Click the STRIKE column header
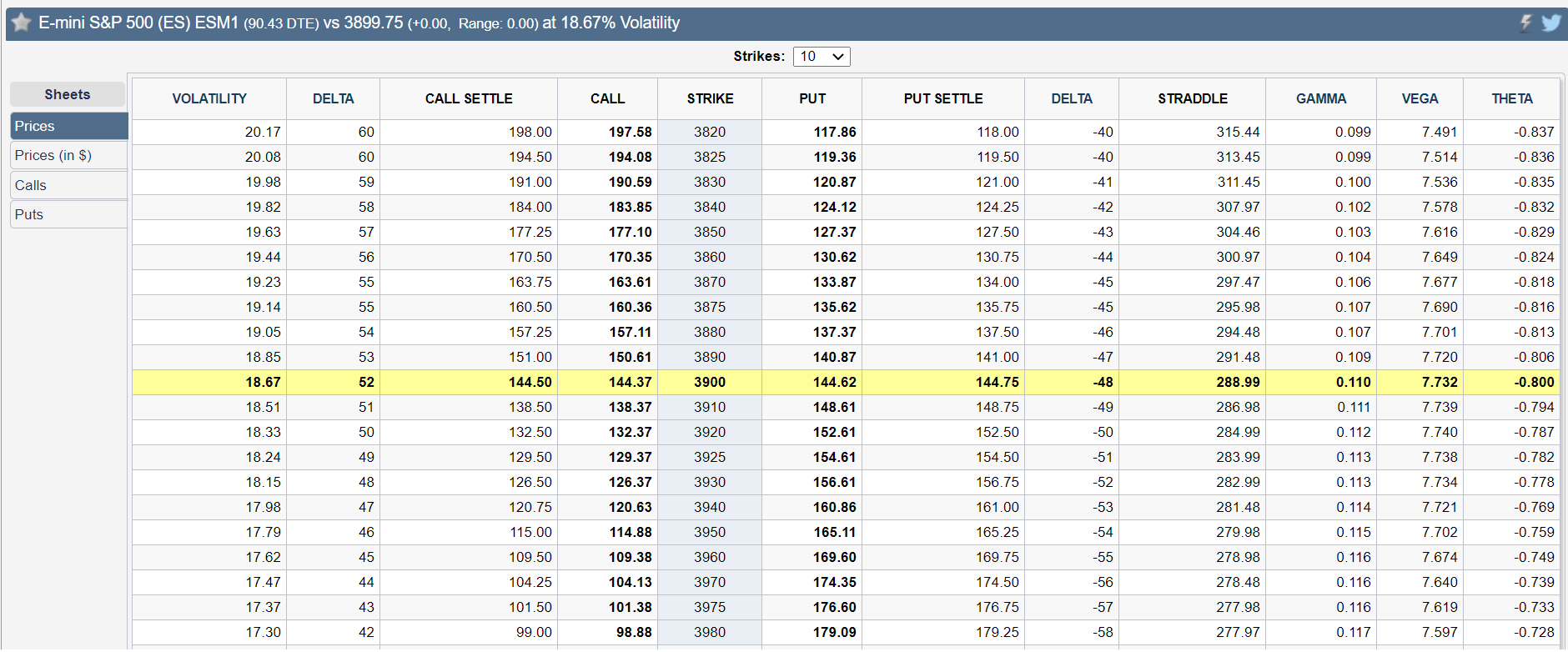1568x652 pixels. click(710, 98)
